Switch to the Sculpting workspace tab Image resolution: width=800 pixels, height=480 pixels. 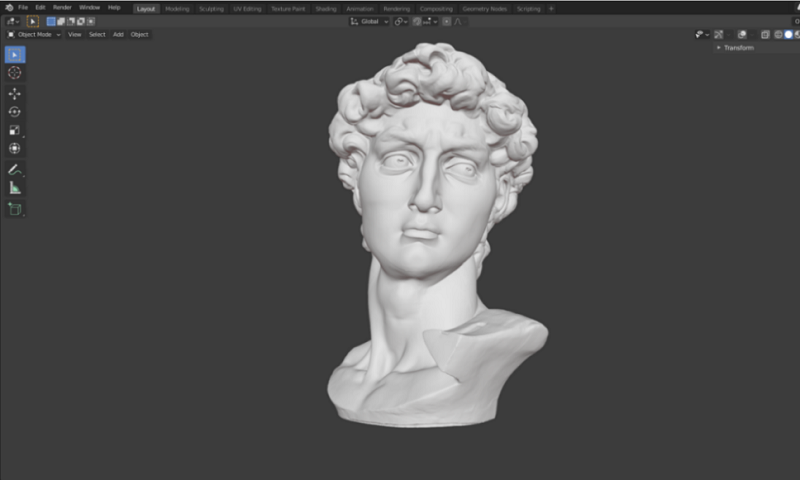[x=211, y=9]
